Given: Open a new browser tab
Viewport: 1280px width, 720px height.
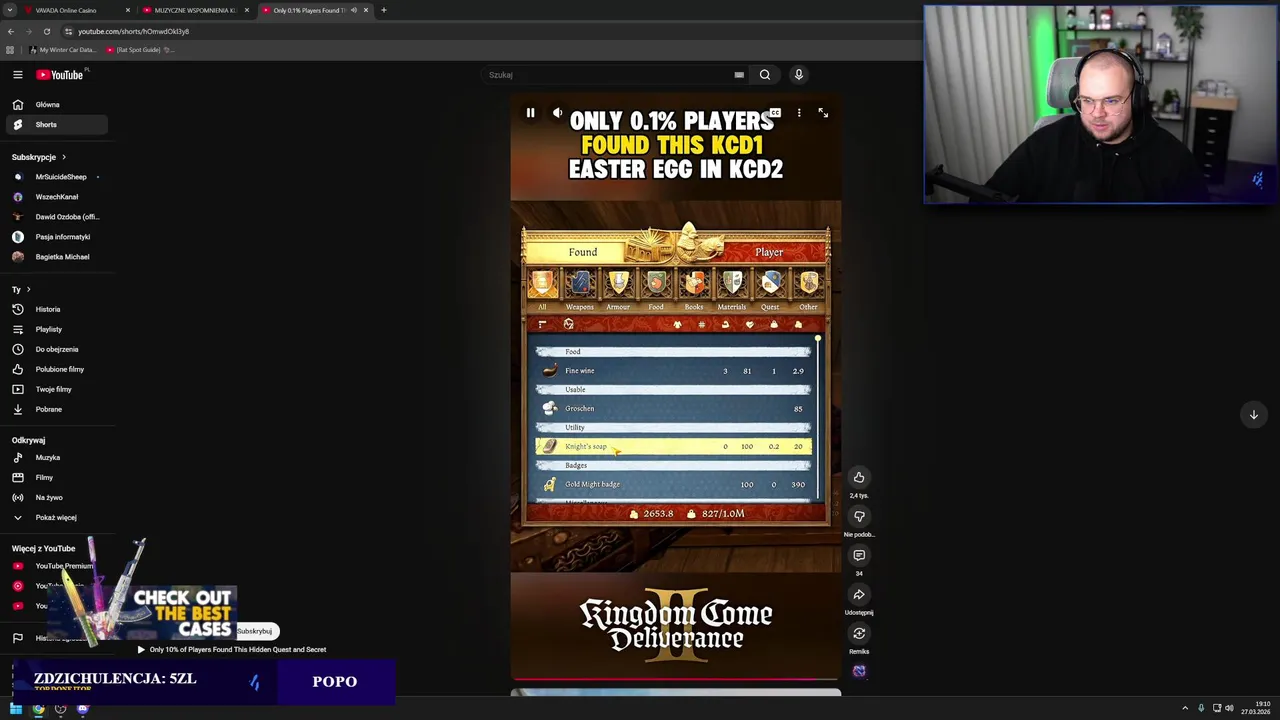Looking at the screenshot, I should [x=384, y=10].
